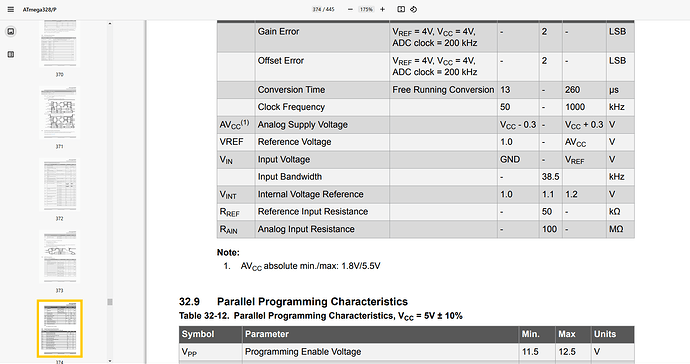Screen dimensions: 690x364
Task: Click the page number field showing 374
Action: pos(316,9)
